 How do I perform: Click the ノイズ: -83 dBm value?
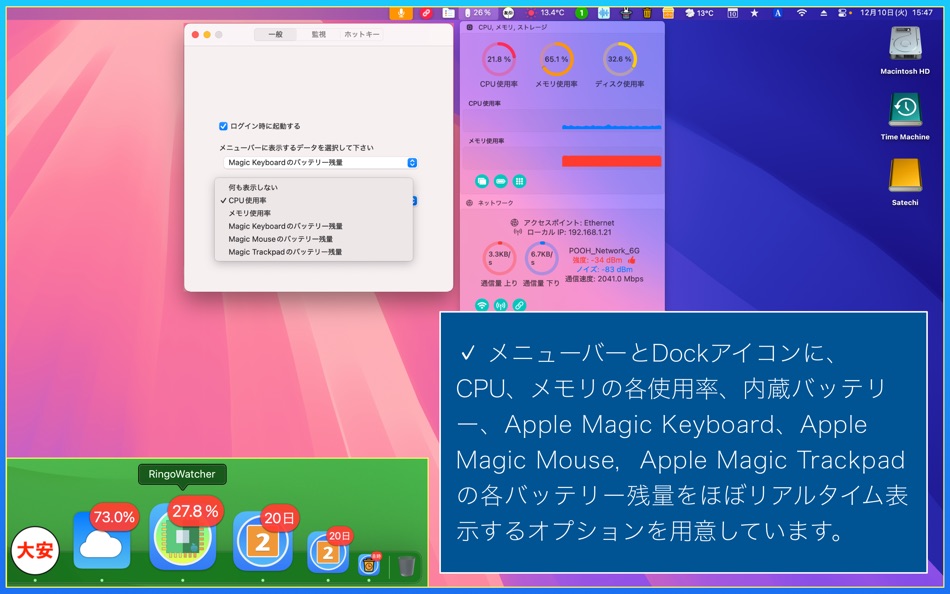click(604, 269)
